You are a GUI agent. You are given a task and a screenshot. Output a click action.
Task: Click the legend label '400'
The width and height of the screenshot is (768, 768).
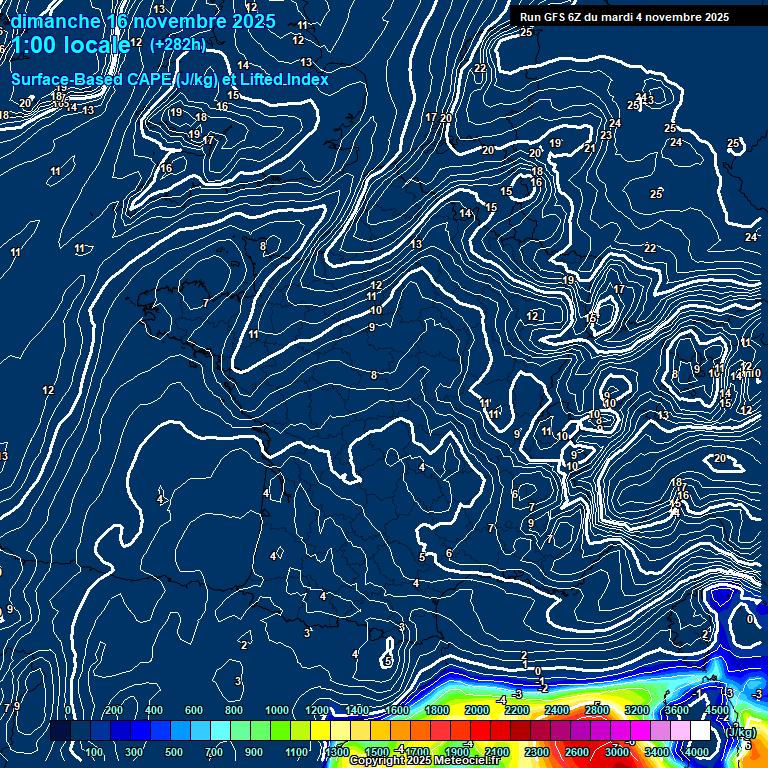click(x=154, y=710)
